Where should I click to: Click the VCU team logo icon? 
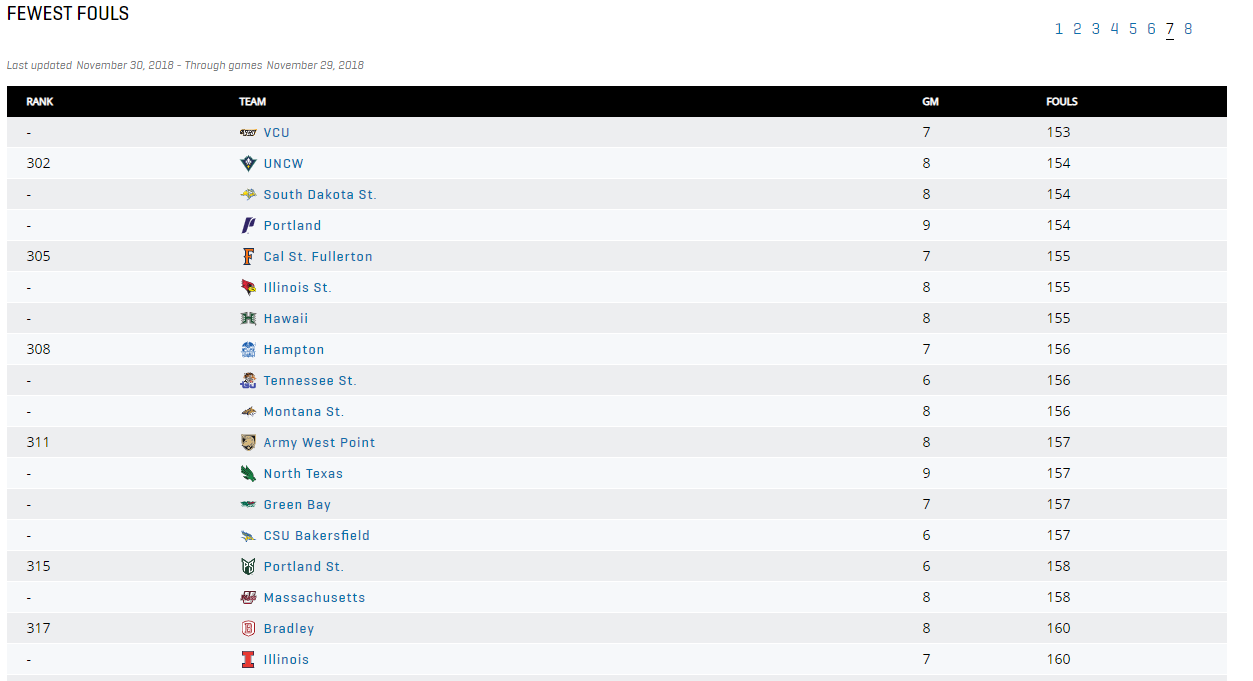pyautogui.click(x=248, y=132)
